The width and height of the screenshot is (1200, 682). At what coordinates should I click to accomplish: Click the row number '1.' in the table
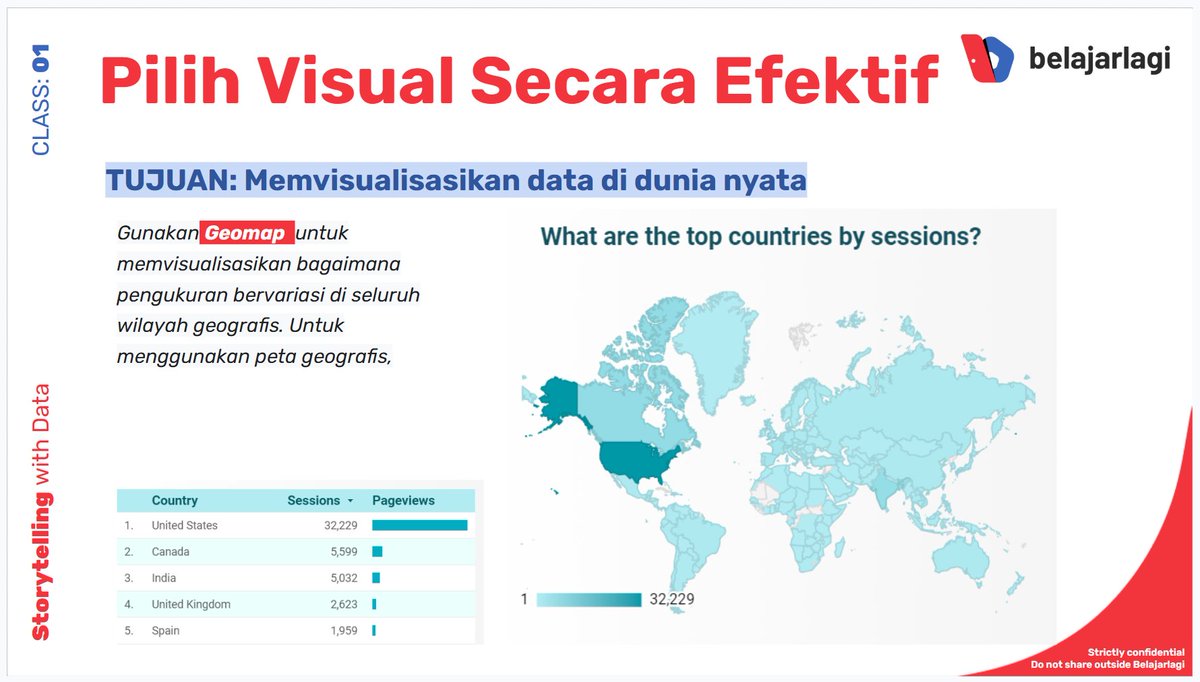128,525
